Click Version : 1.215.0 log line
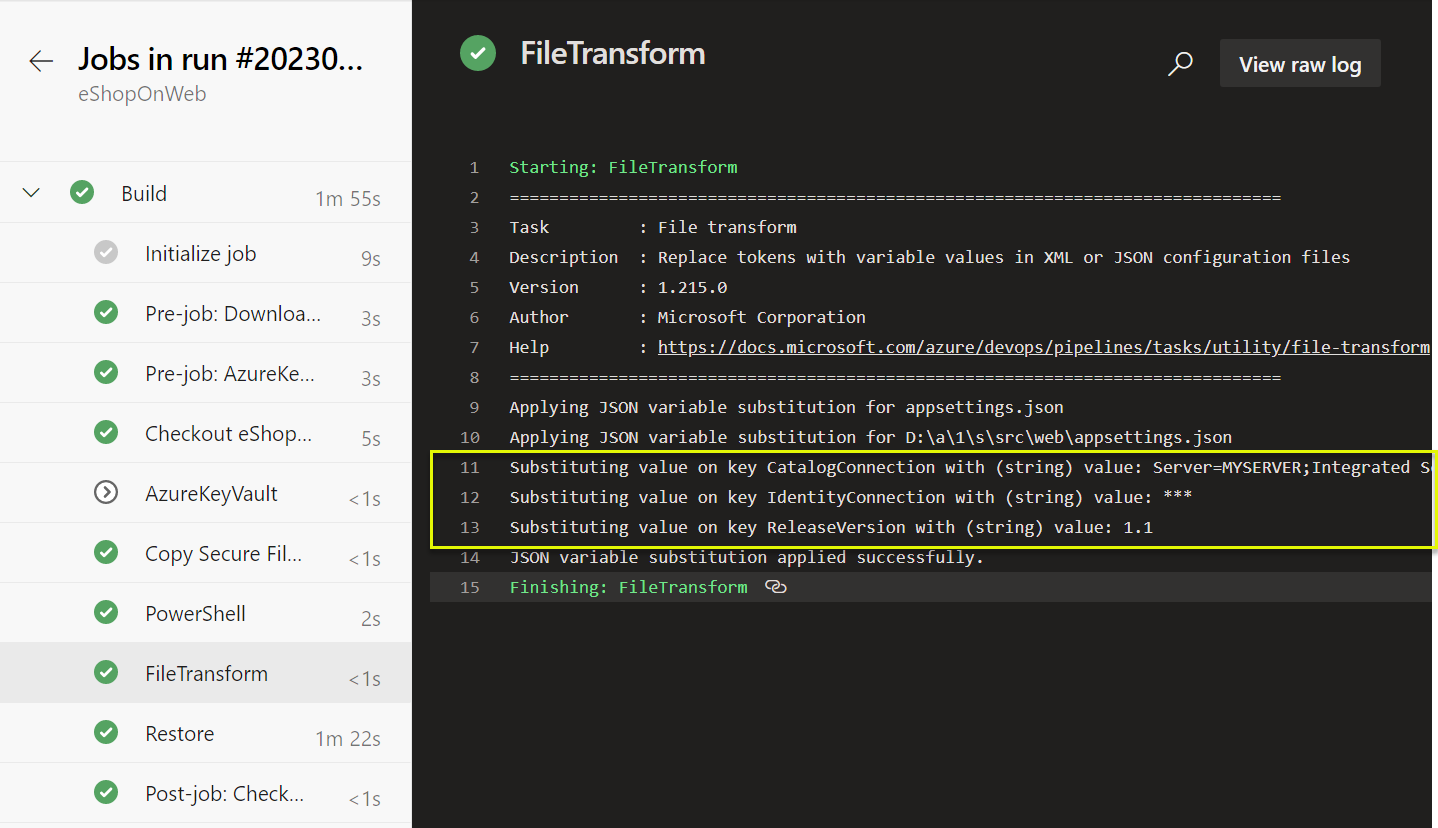The width and height of the screenshot is (1438, 828). 618,287
